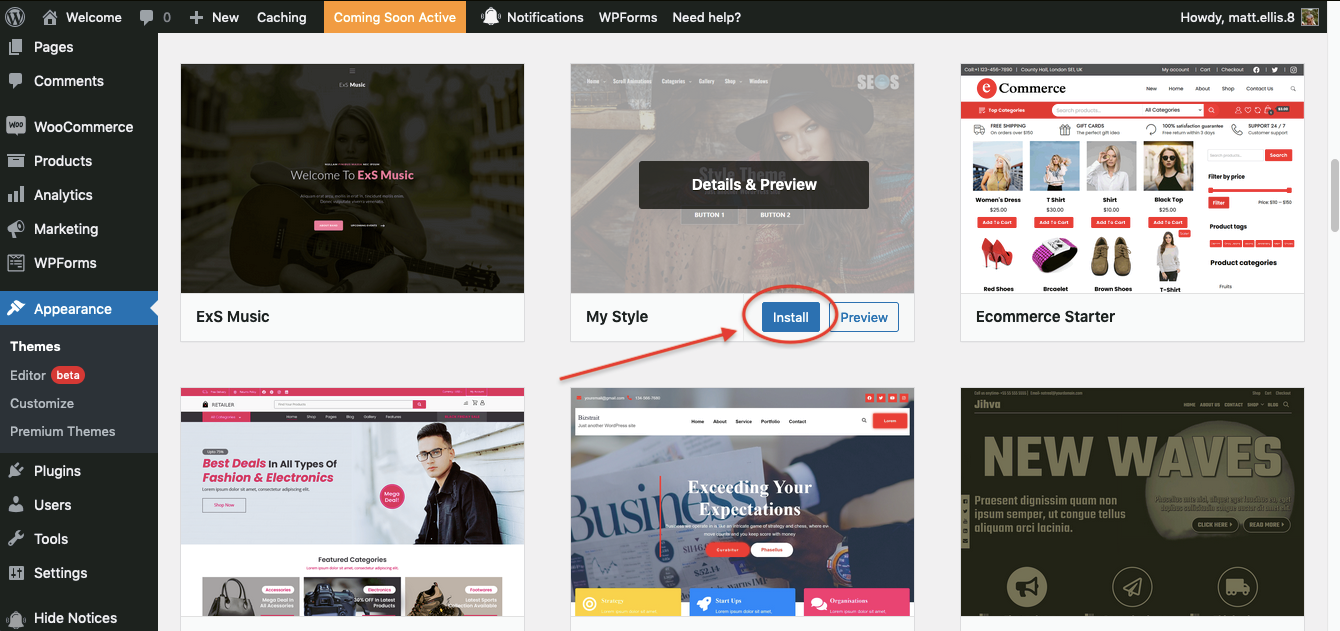Click the Tools wrench icon

tap(16, 539)
